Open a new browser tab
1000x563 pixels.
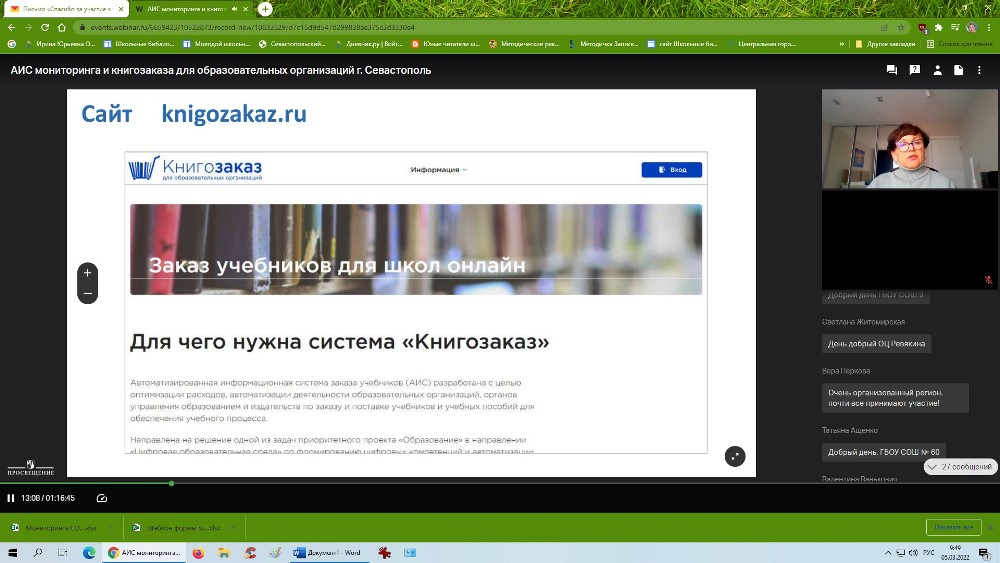pos(265,8)
